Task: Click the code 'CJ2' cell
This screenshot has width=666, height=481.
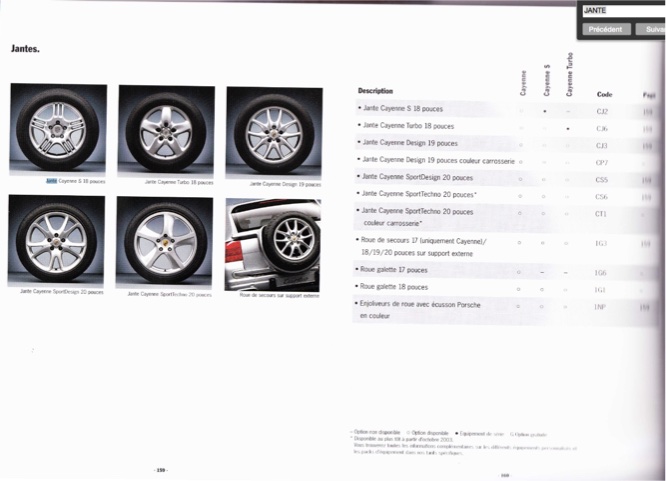Action: (x=602, y=111)
